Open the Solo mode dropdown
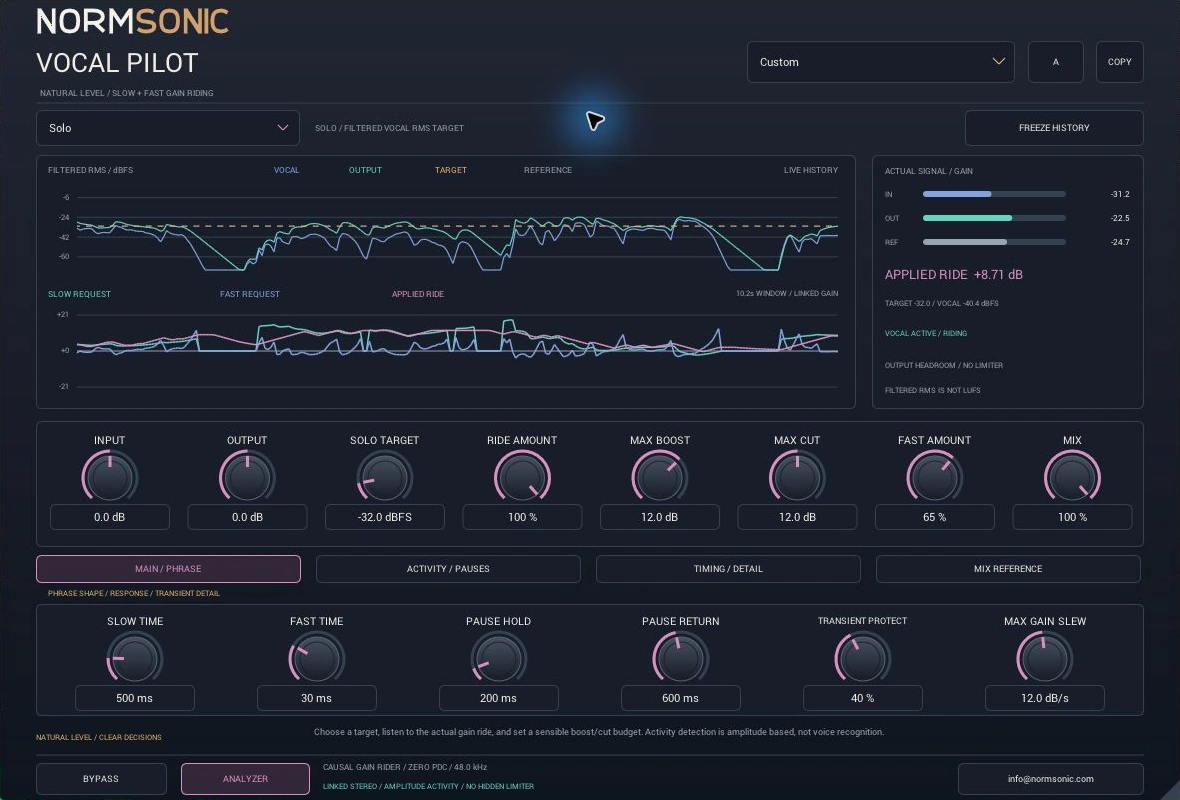1180x800 pixels. [168, 128]
